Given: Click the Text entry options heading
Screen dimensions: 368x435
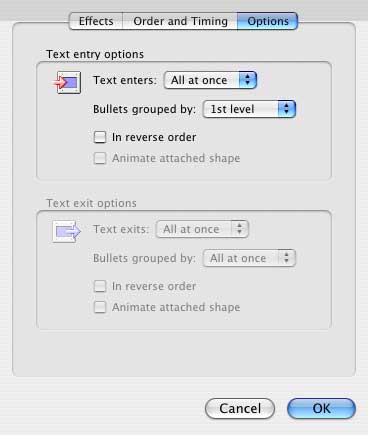Looking at the screenshot, I should coord(95,54).
